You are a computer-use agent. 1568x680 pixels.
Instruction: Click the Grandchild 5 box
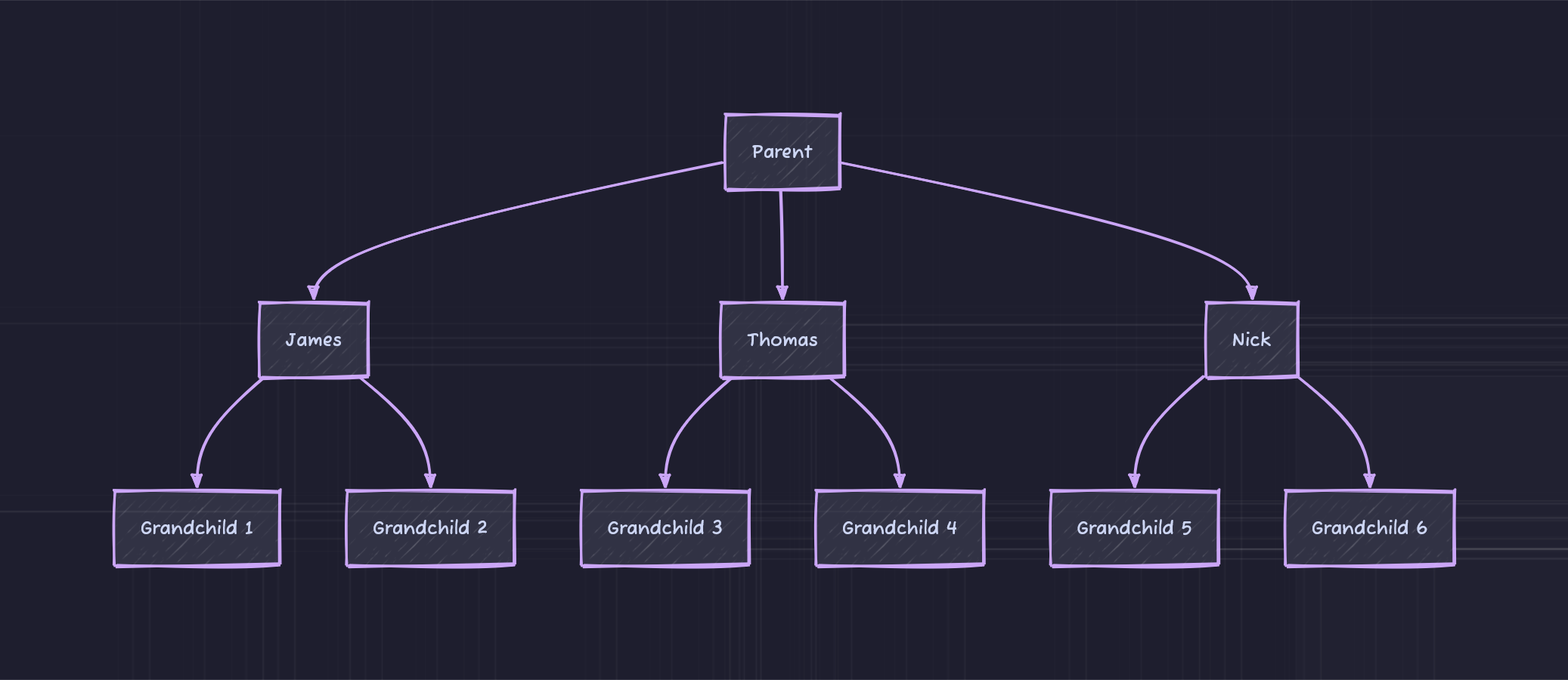pos(1134,528)
